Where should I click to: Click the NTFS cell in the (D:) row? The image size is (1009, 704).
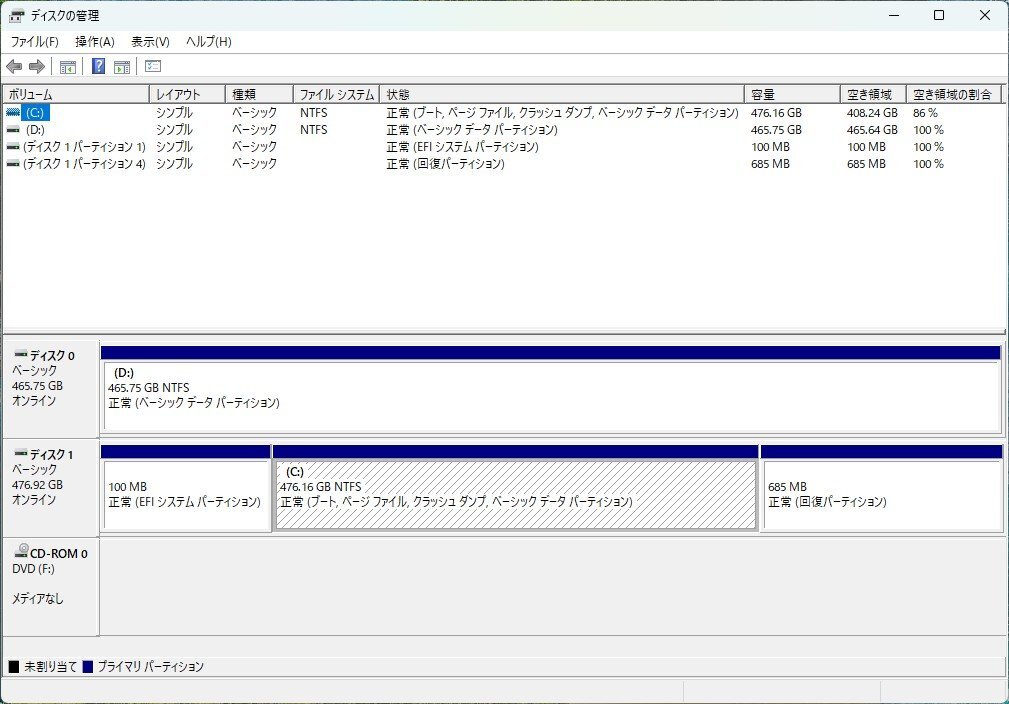[x=313, y=129]
